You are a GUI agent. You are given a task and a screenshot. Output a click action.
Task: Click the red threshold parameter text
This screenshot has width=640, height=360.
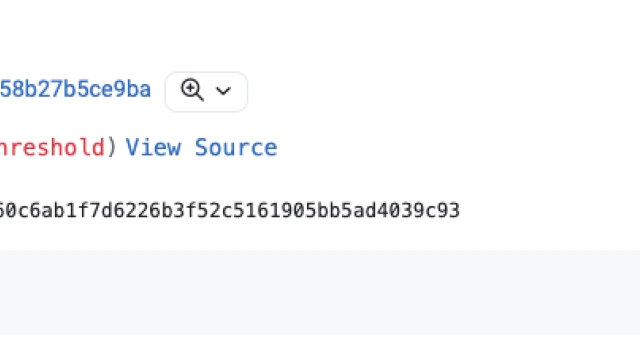52,147
